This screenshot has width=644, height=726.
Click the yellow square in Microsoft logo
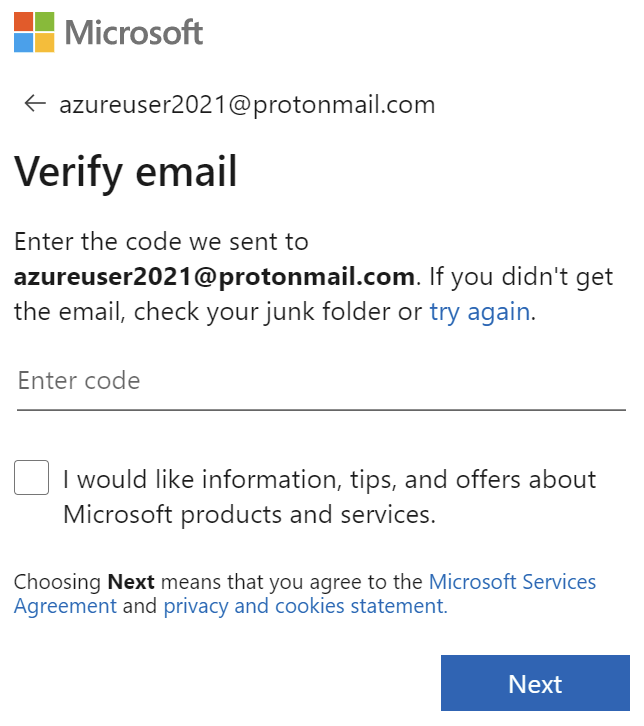tap(45, 43)
